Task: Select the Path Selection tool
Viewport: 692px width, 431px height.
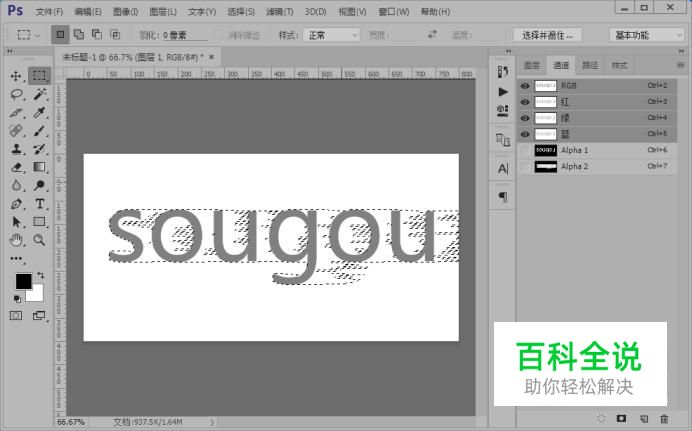Action: (x=16, y=222)
